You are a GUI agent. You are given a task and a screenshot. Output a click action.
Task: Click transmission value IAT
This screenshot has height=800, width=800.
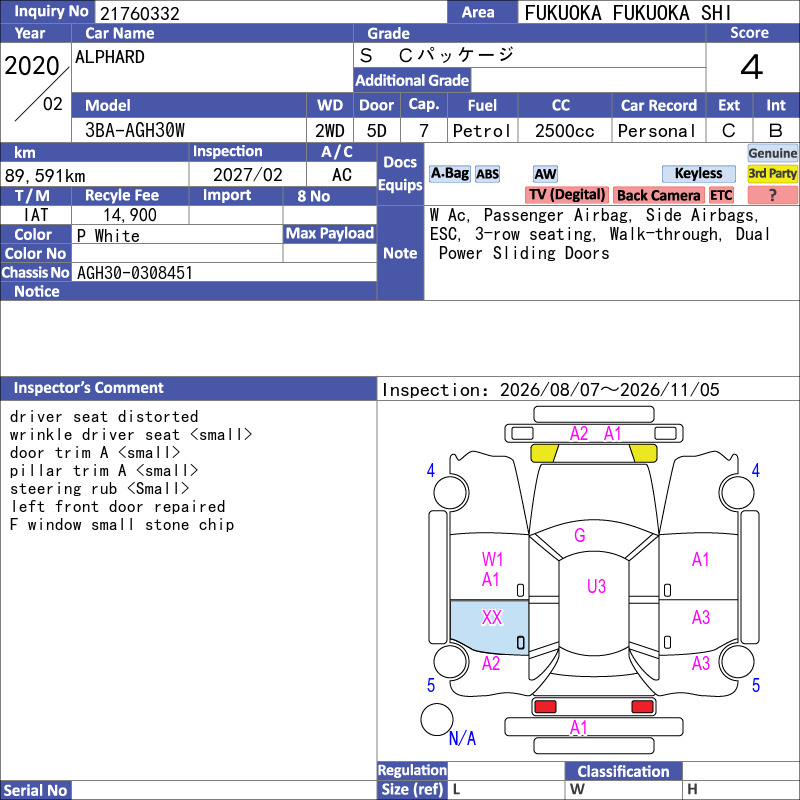[36, 215]
